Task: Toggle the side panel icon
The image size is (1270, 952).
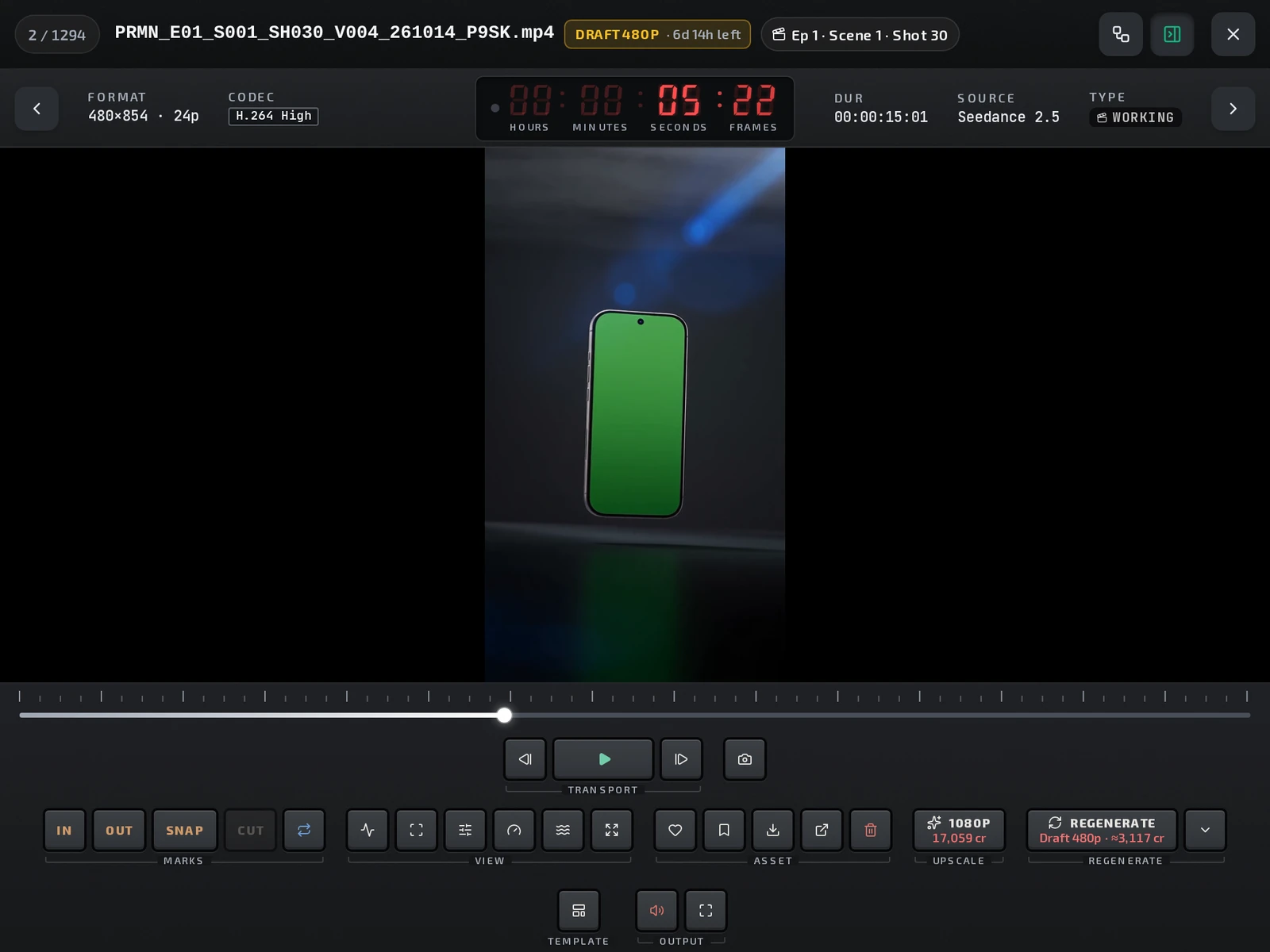Action: pyautogui.click(x=1172, y=34)
